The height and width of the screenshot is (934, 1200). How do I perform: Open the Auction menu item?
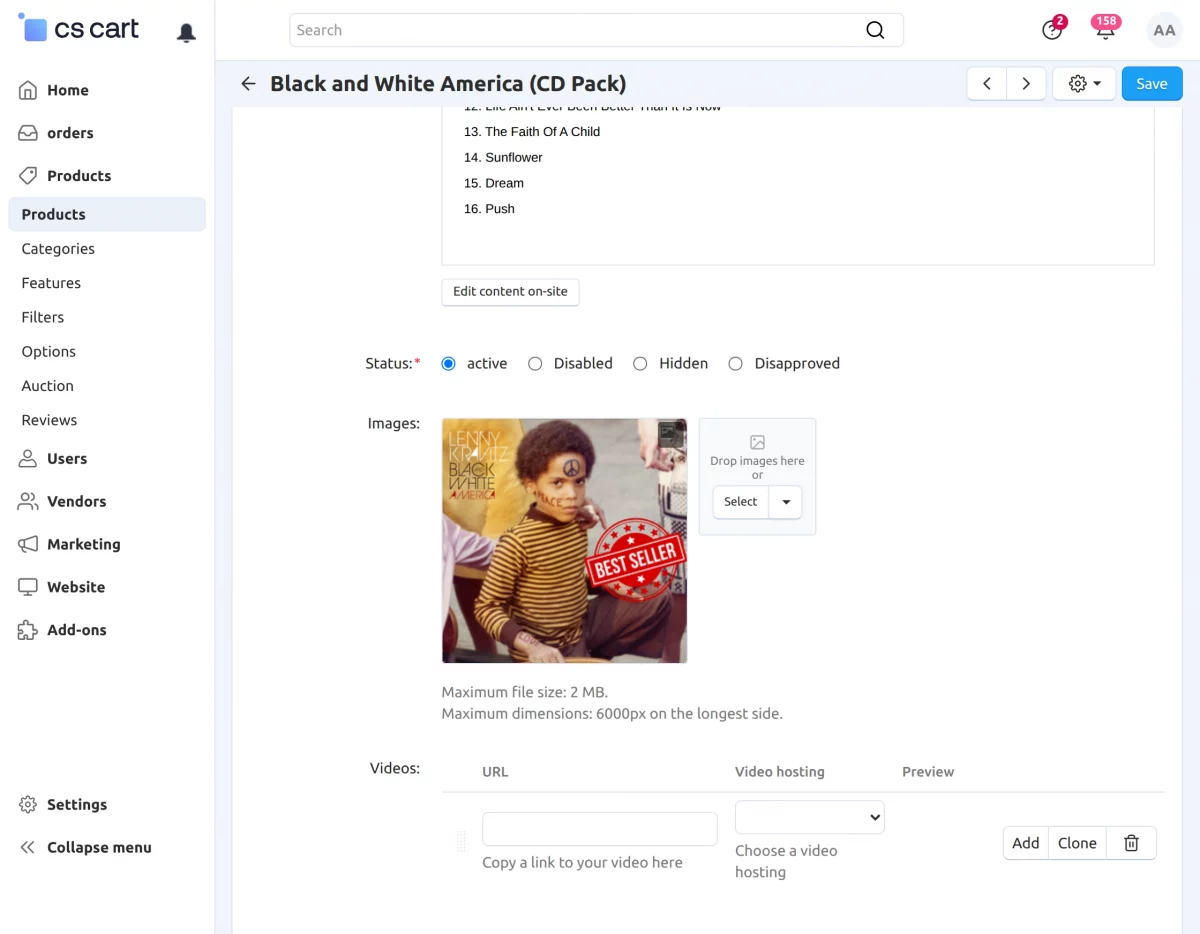point(48,386)
